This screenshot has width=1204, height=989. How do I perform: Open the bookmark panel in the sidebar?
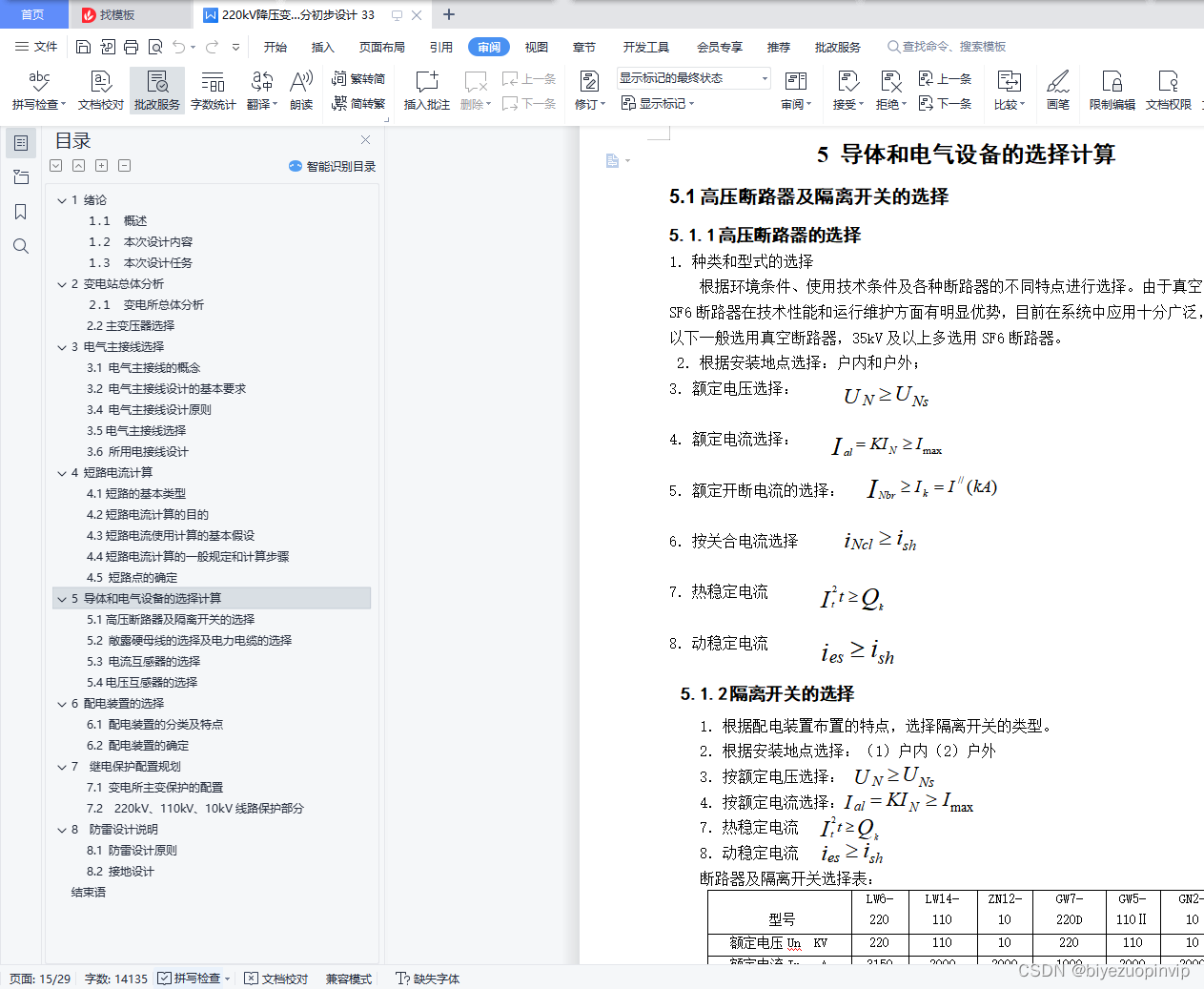pyautogui.click(x=21, y=212)
